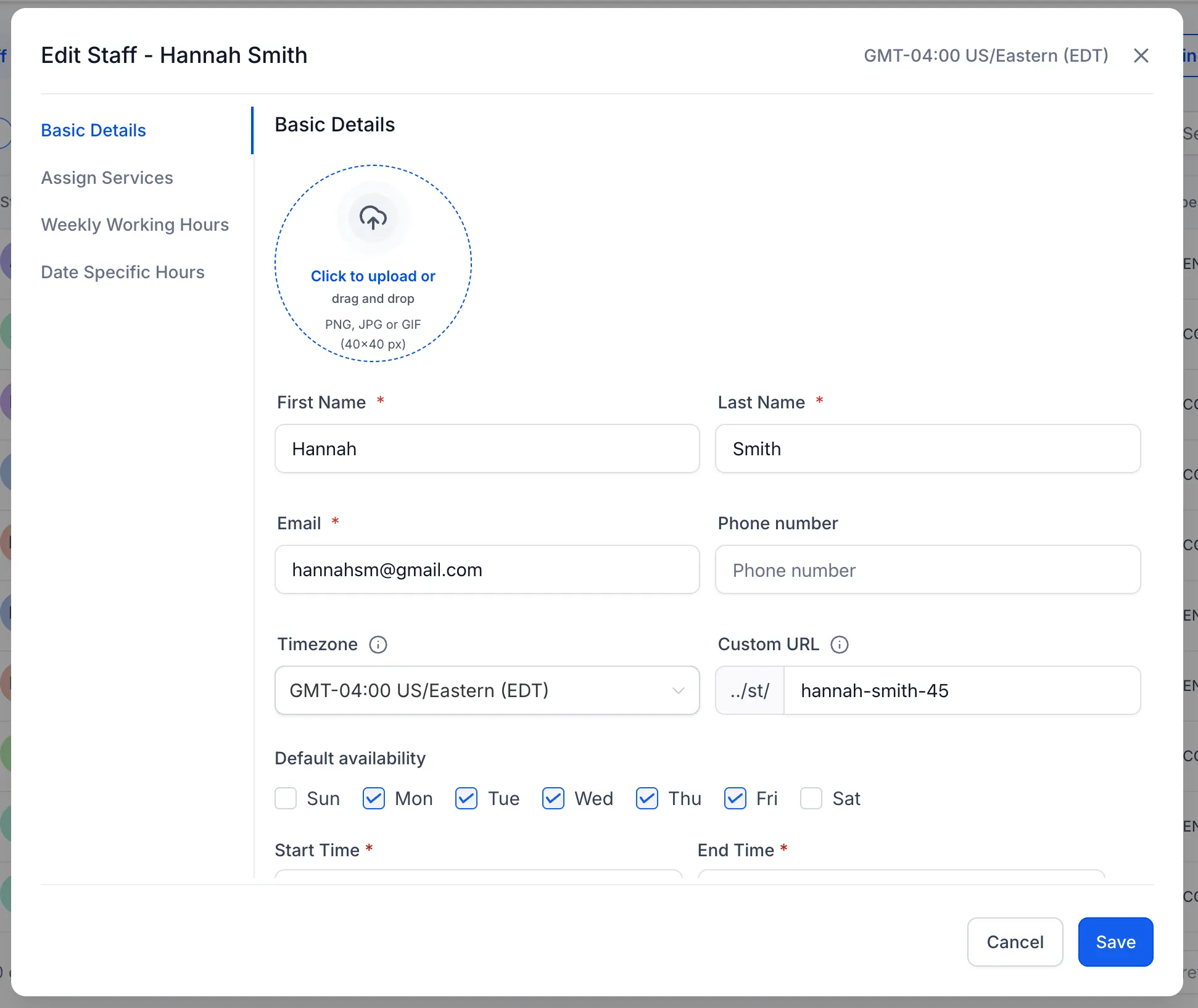Click the Email input field

click(487, 570)
